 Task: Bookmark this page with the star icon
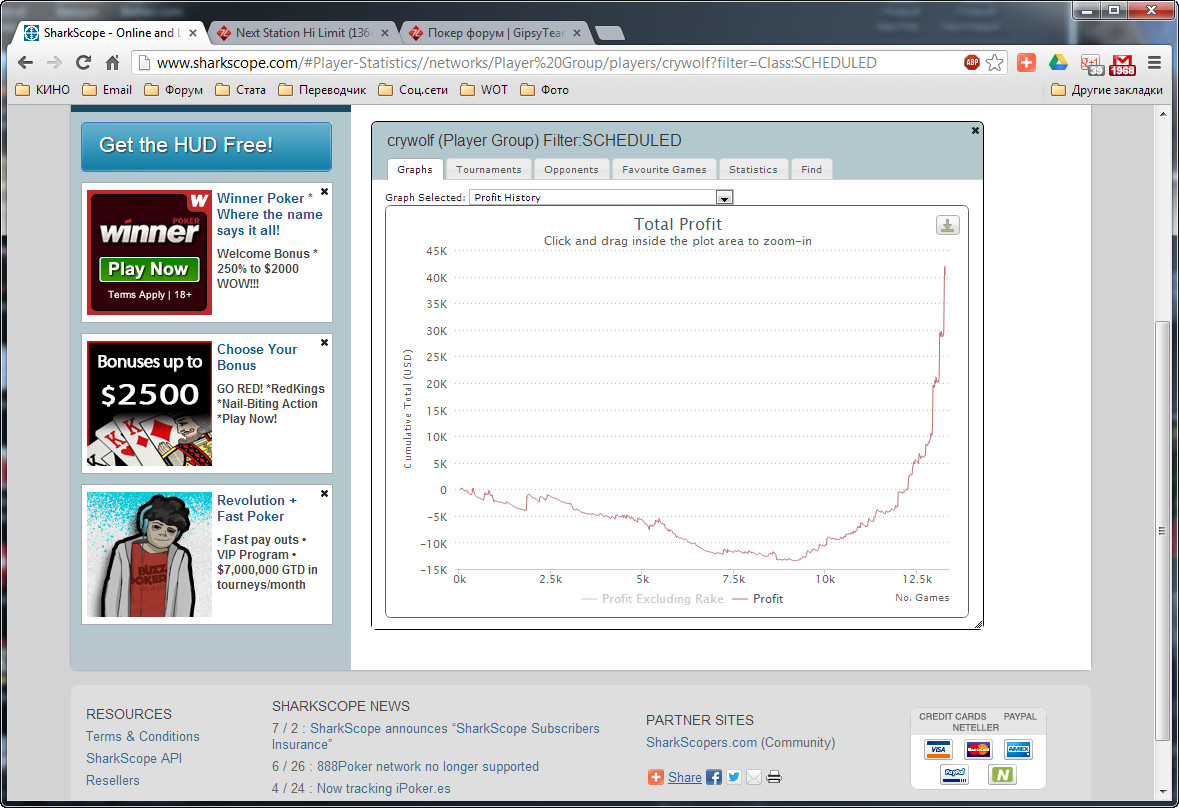(994, 62)
